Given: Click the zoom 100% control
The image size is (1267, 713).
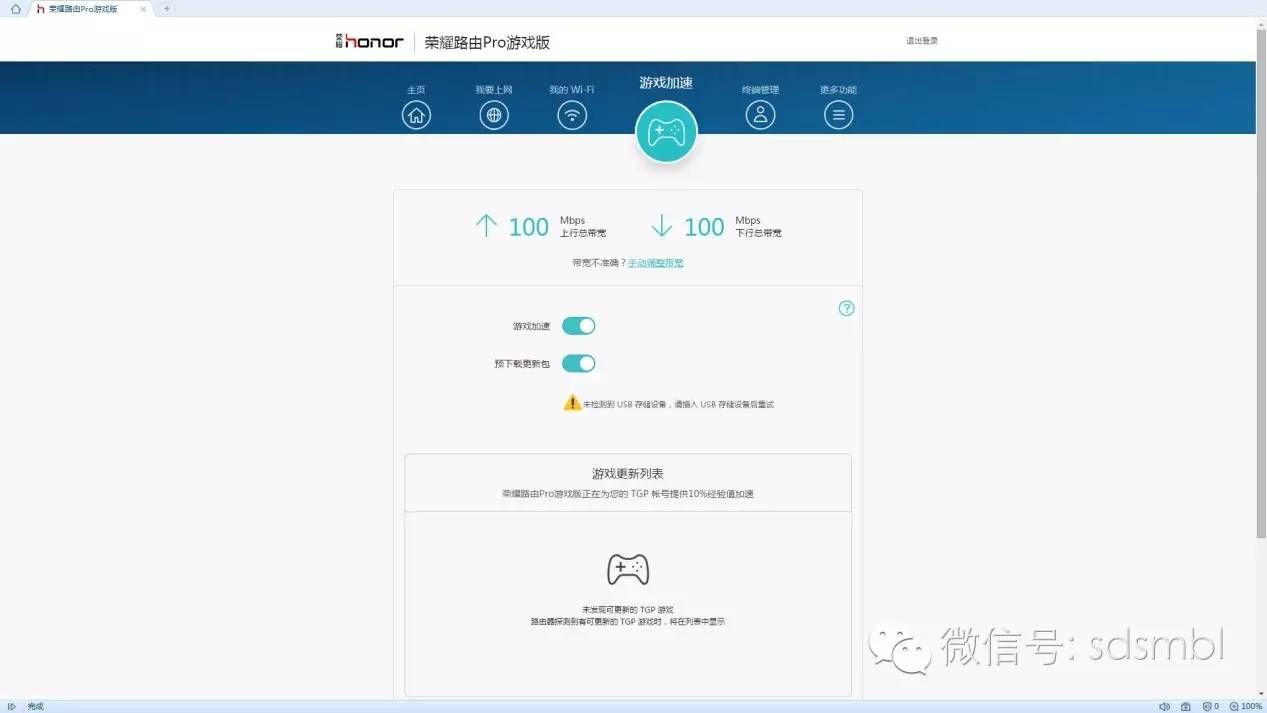Looking at the screenshot, I should click(x=1246, y=706).
